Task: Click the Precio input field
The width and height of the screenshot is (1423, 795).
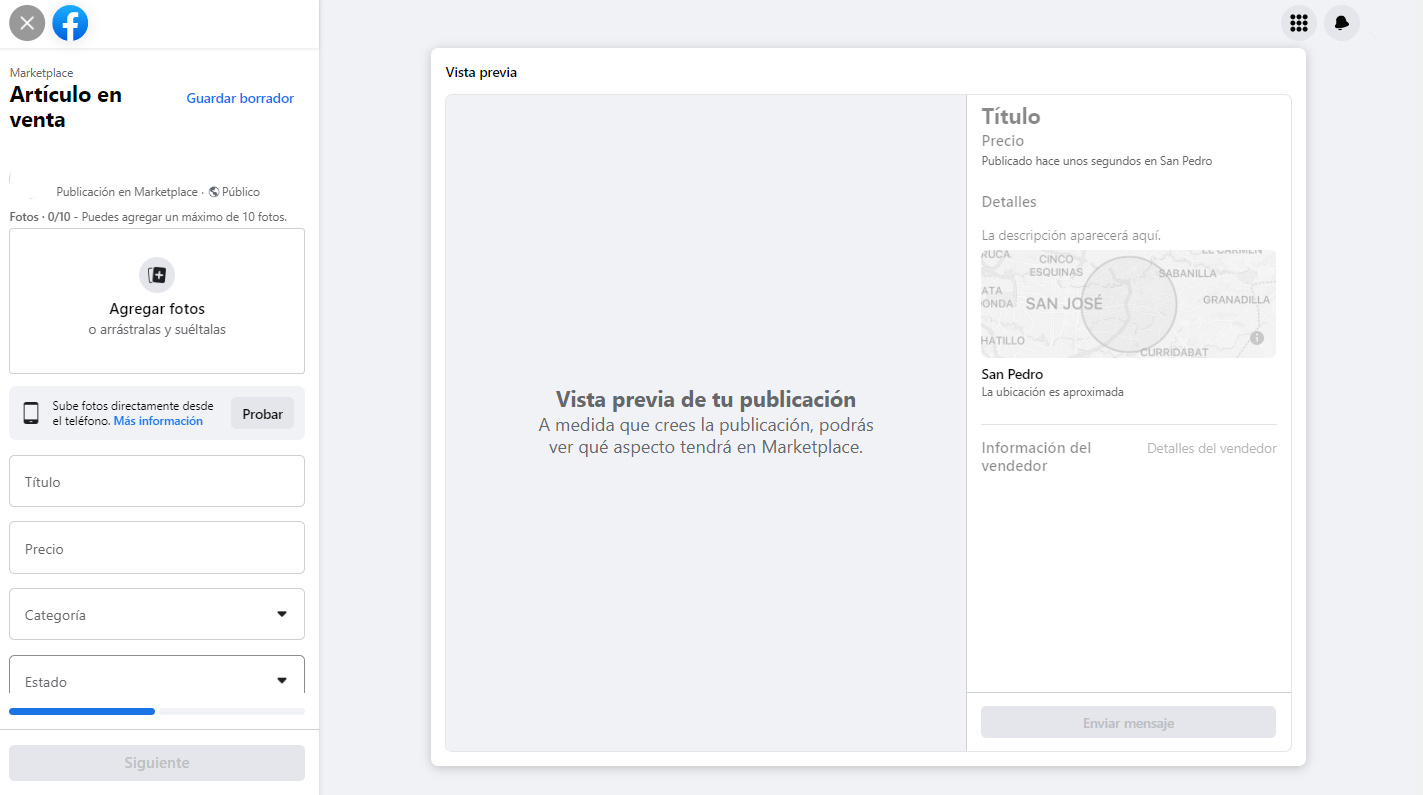Action: (x=157, y=548)
